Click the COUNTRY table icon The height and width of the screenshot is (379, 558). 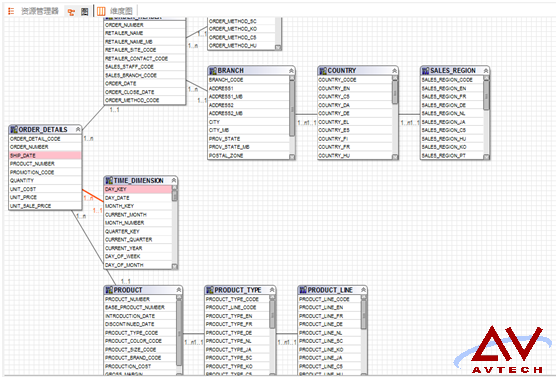(x=323, y=70)
